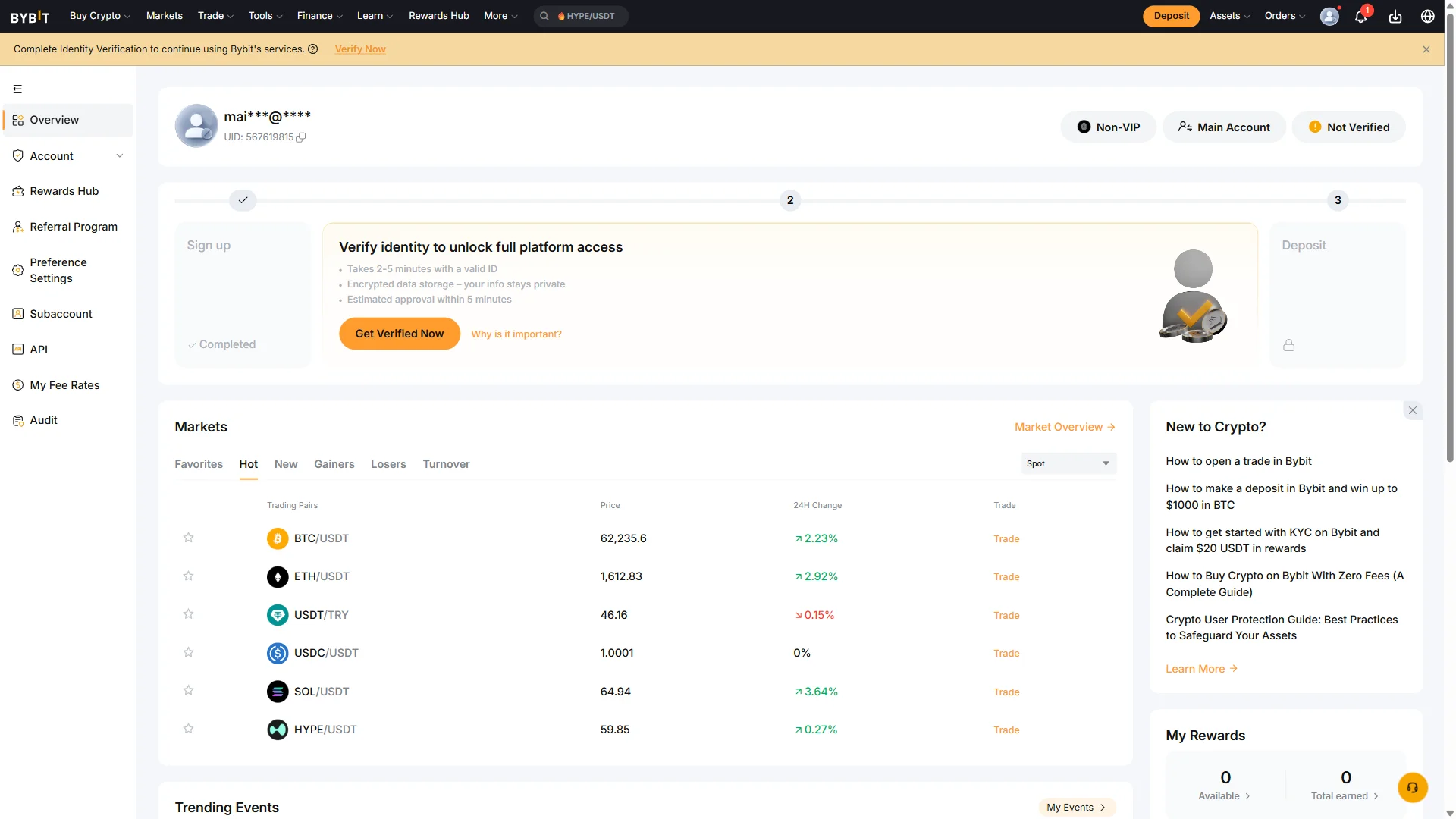Click the deposit step lock icon
The width and height of the screenshot is (1456, 819).
tap(1289, 345)
